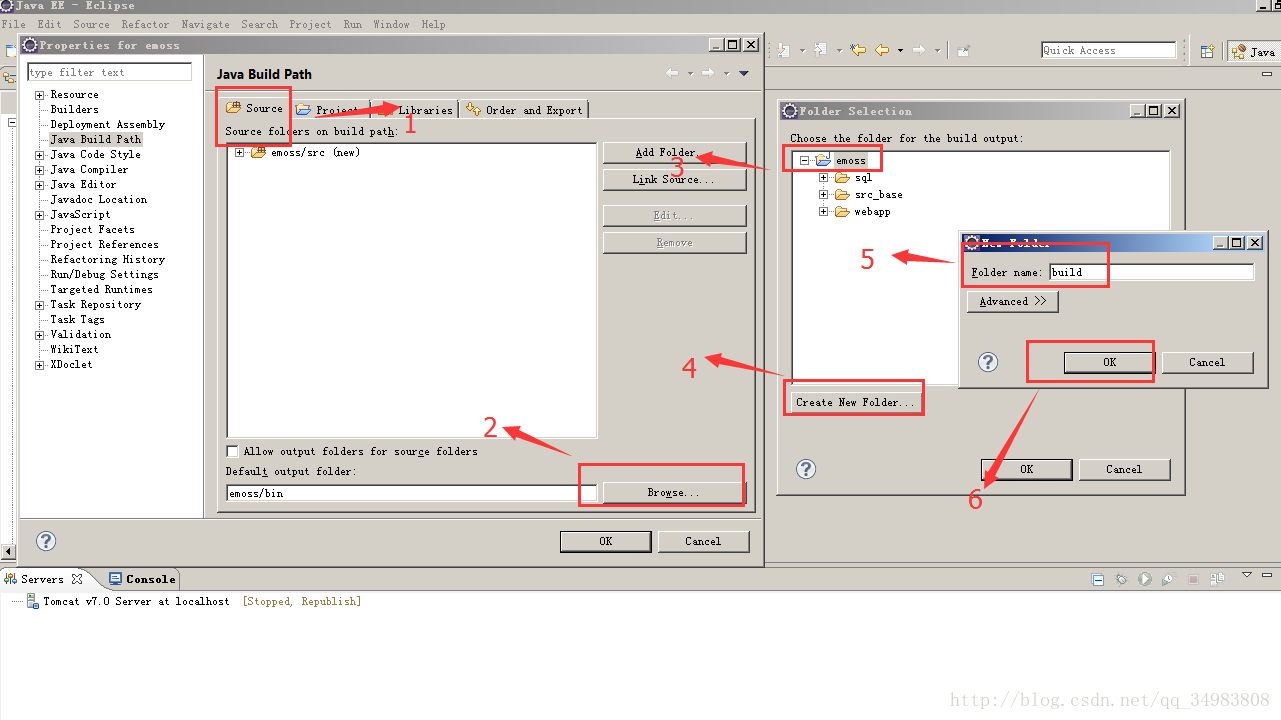1281x720 pixels.
Task: Open help in the New Folder dialog
Action: (x=988, y=362)
